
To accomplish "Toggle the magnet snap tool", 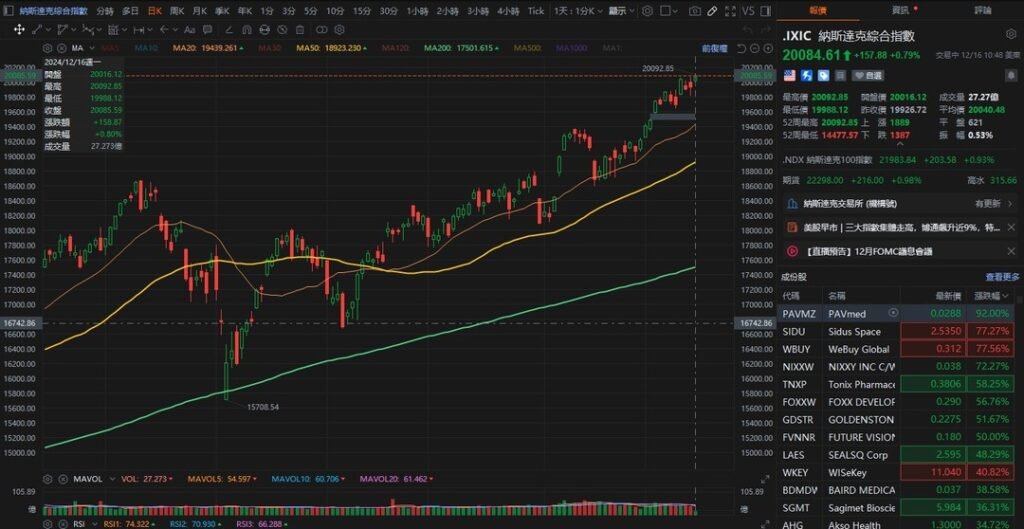I will 247,29.
